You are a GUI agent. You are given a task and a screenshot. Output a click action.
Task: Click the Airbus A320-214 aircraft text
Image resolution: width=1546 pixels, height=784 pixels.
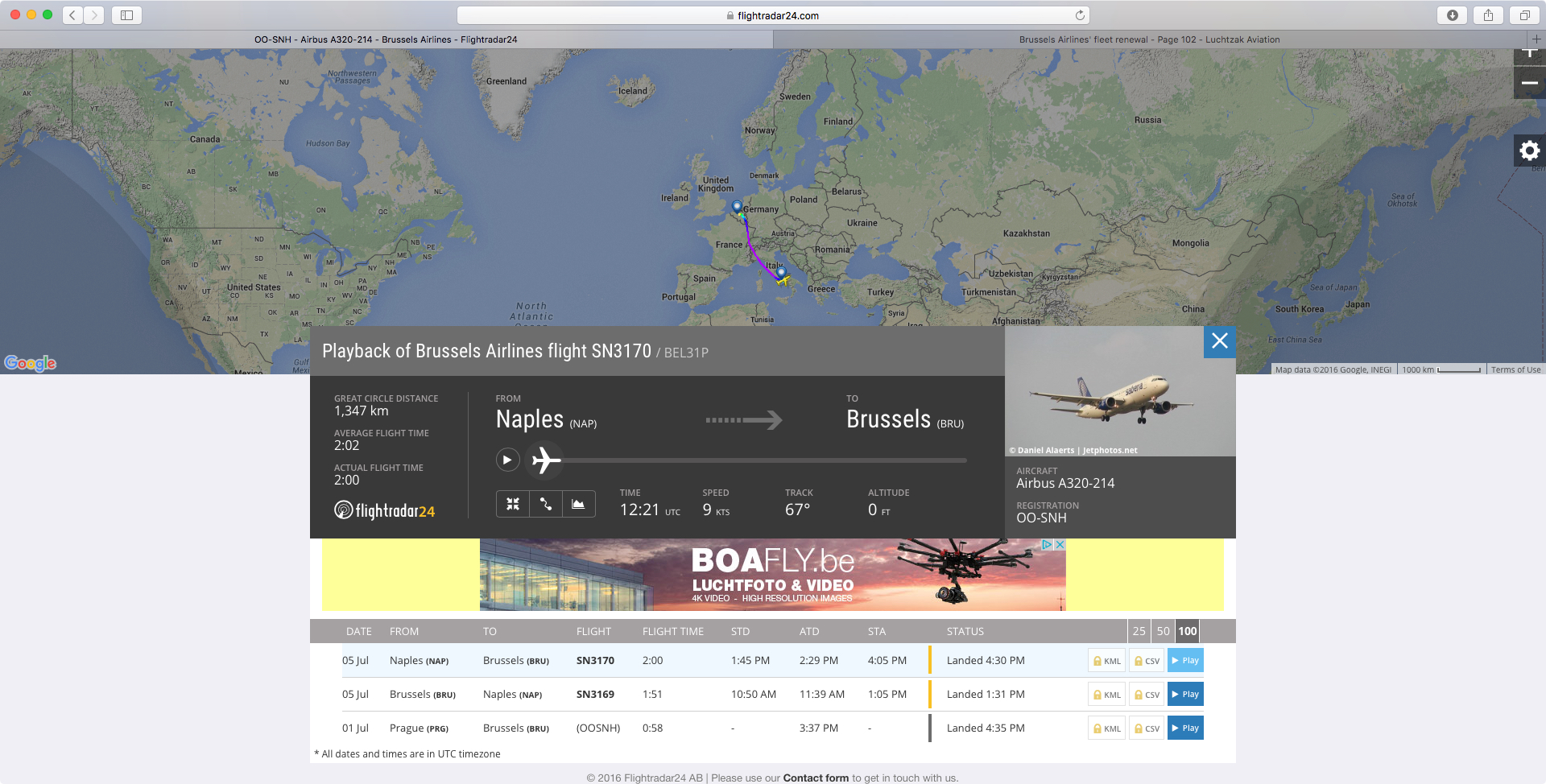click(x=1065, y=484)
